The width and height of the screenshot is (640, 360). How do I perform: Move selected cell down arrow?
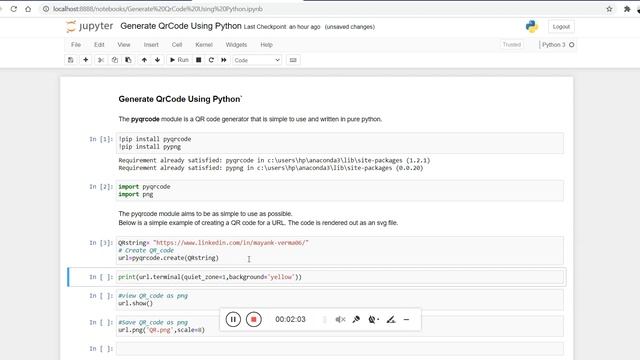(x=157, y=60)
